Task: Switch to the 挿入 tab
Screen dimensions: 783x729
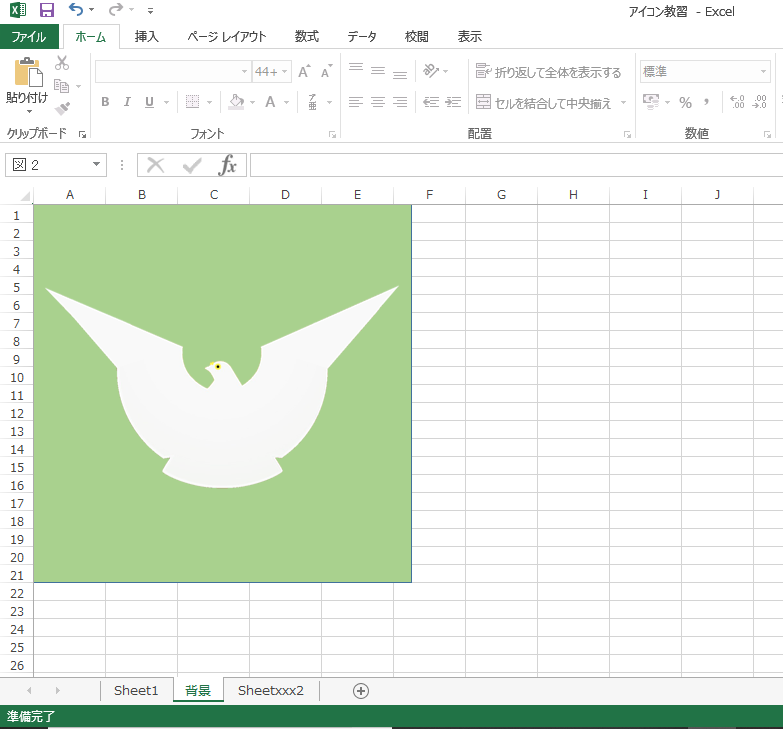Action: [x=146, y=36]
